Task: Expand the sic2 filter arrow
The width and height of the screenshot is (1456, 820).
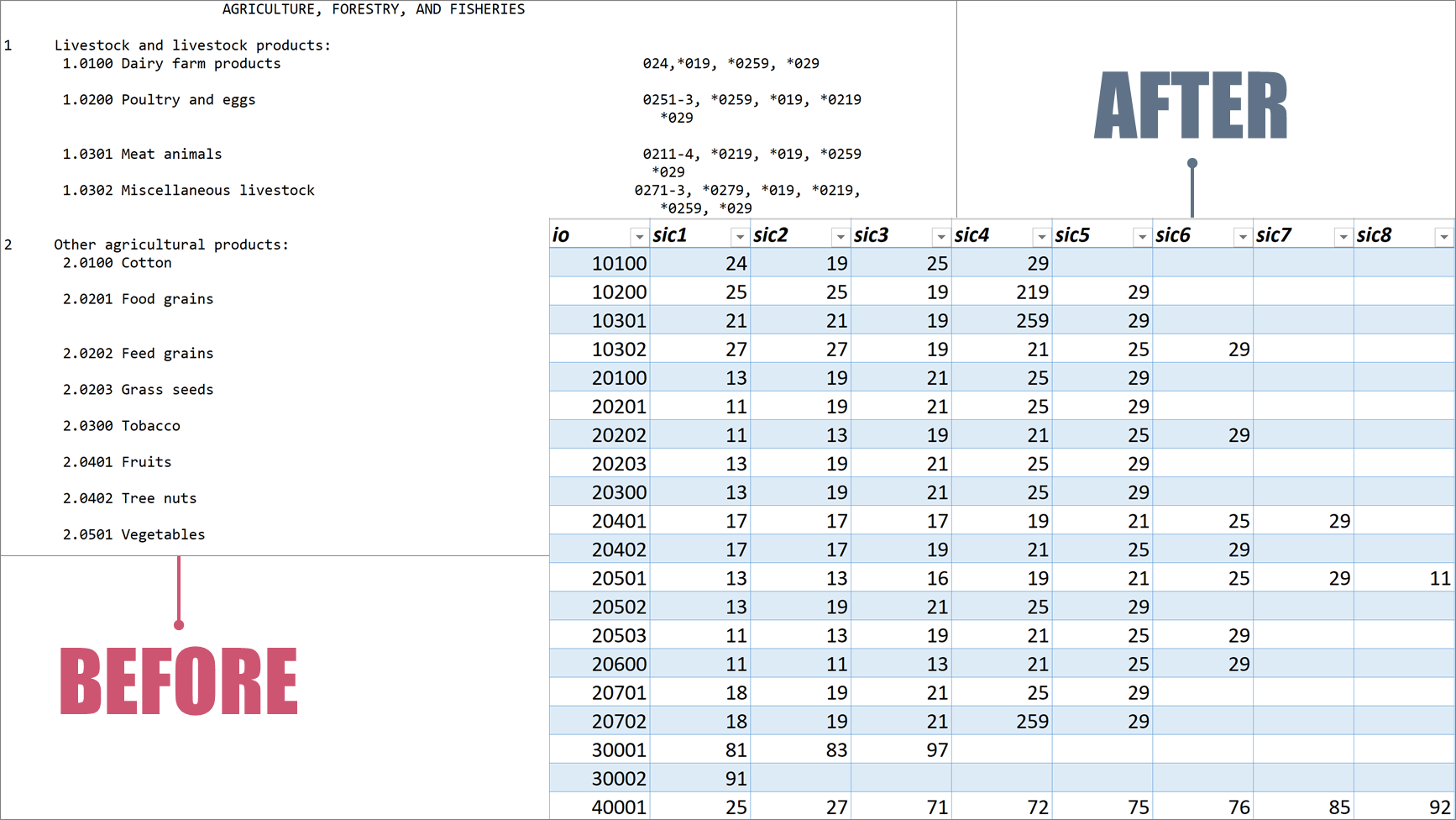Action: tap(840, 237)
